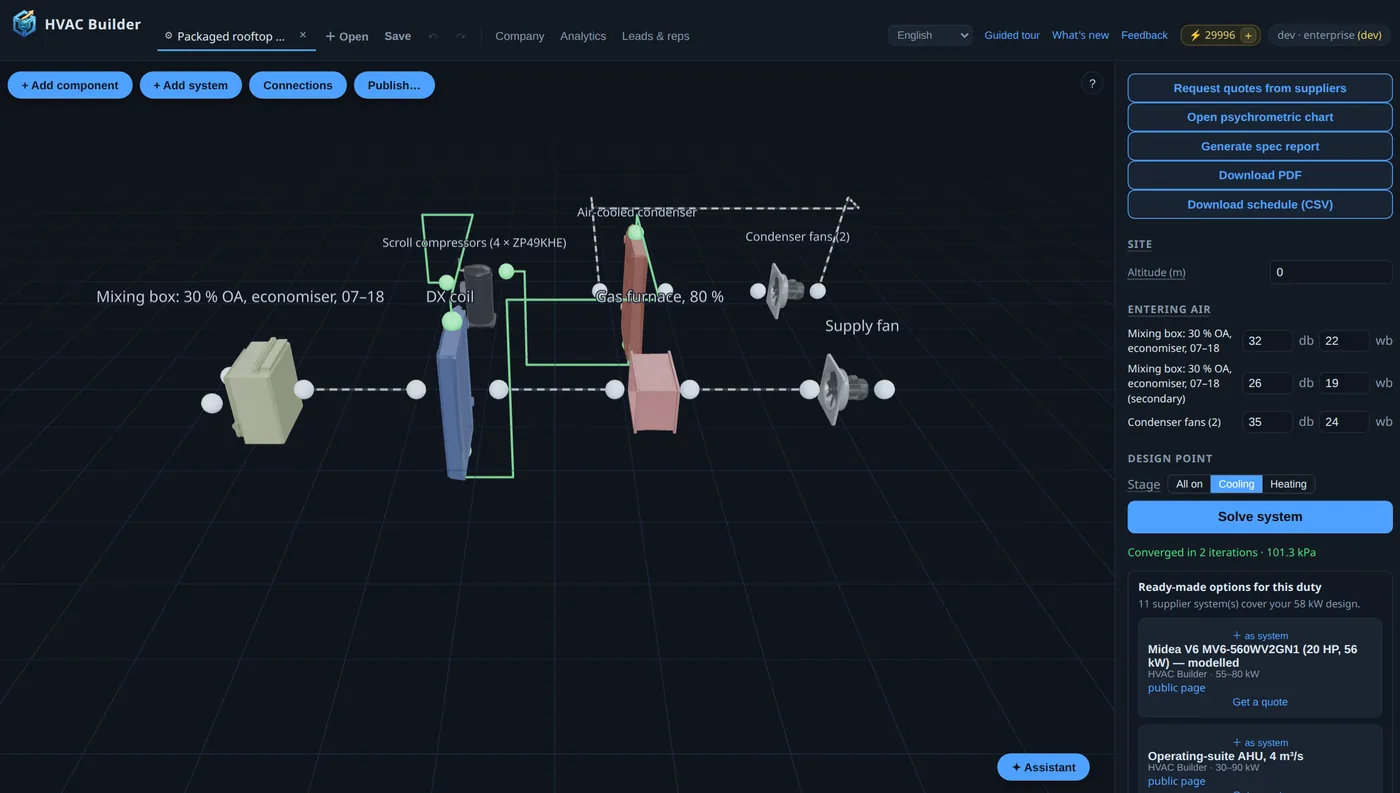
Task: Click the redo arrow icon
Action: pos(461,36)
